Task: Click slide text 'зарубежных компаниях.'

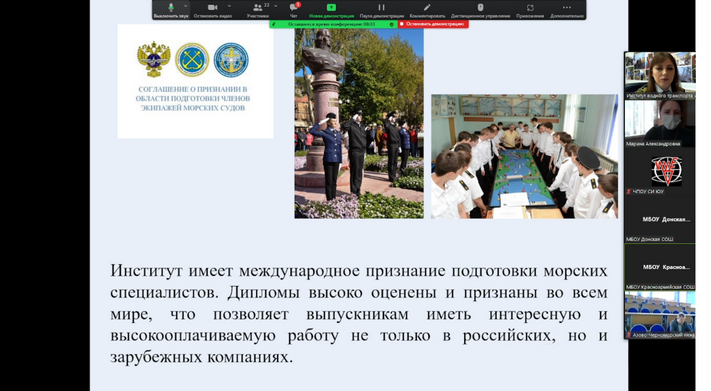Action: pyautogui.click(x=202, y=357)
